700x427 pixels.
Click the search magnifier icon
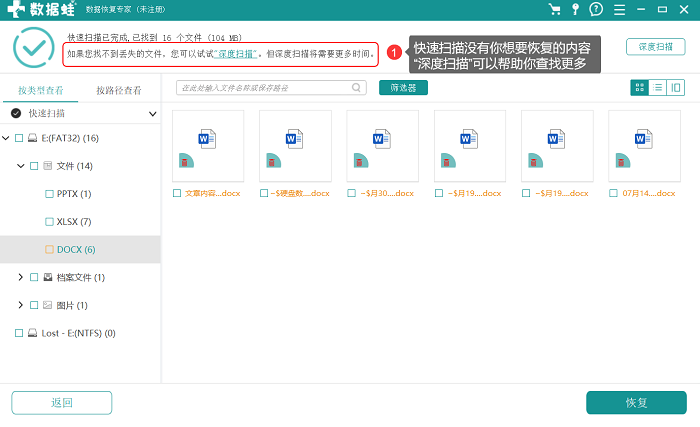(356, 88)
